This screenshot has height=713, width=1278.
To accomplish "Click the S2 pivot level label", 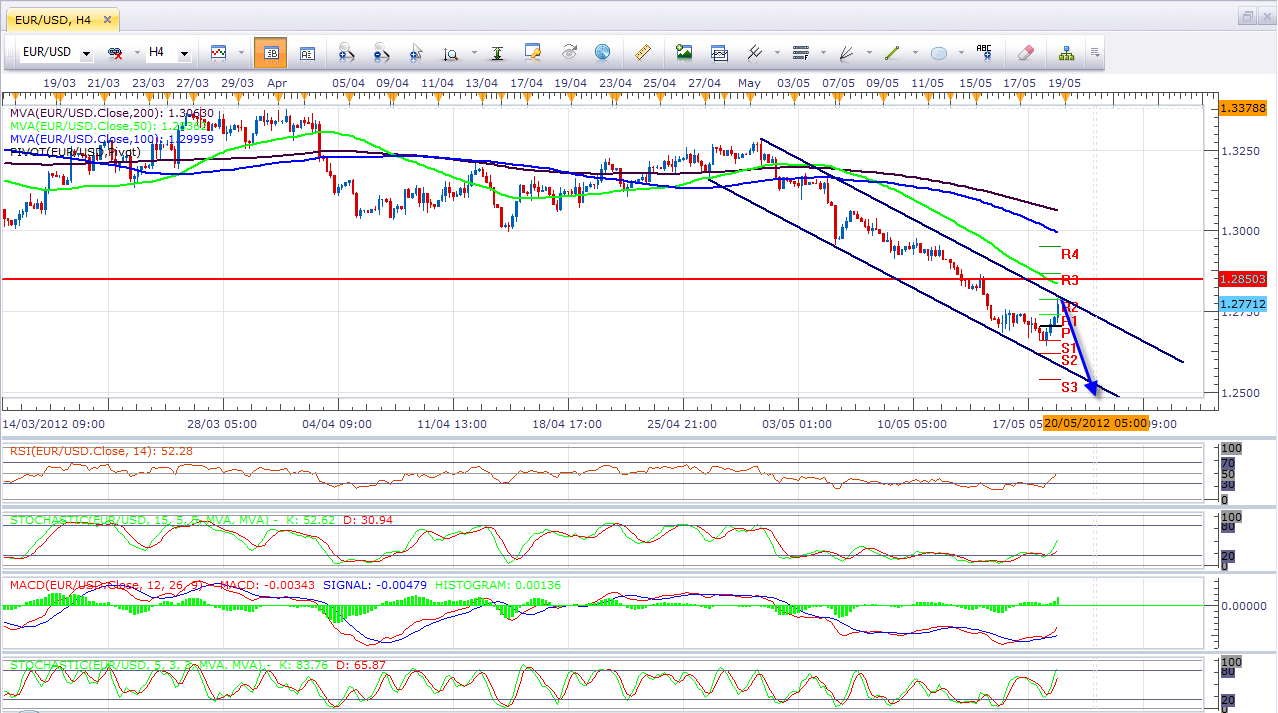I will 1069,360.
